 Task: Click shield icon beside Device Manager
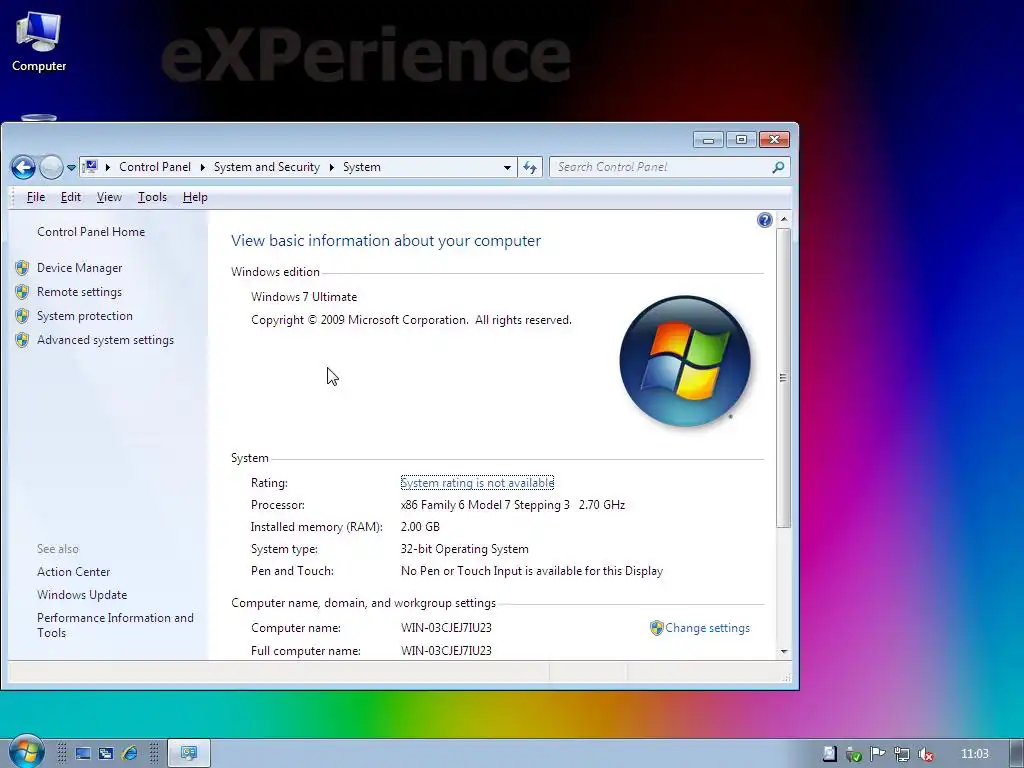pyautogui.click(x=22, y=268)
